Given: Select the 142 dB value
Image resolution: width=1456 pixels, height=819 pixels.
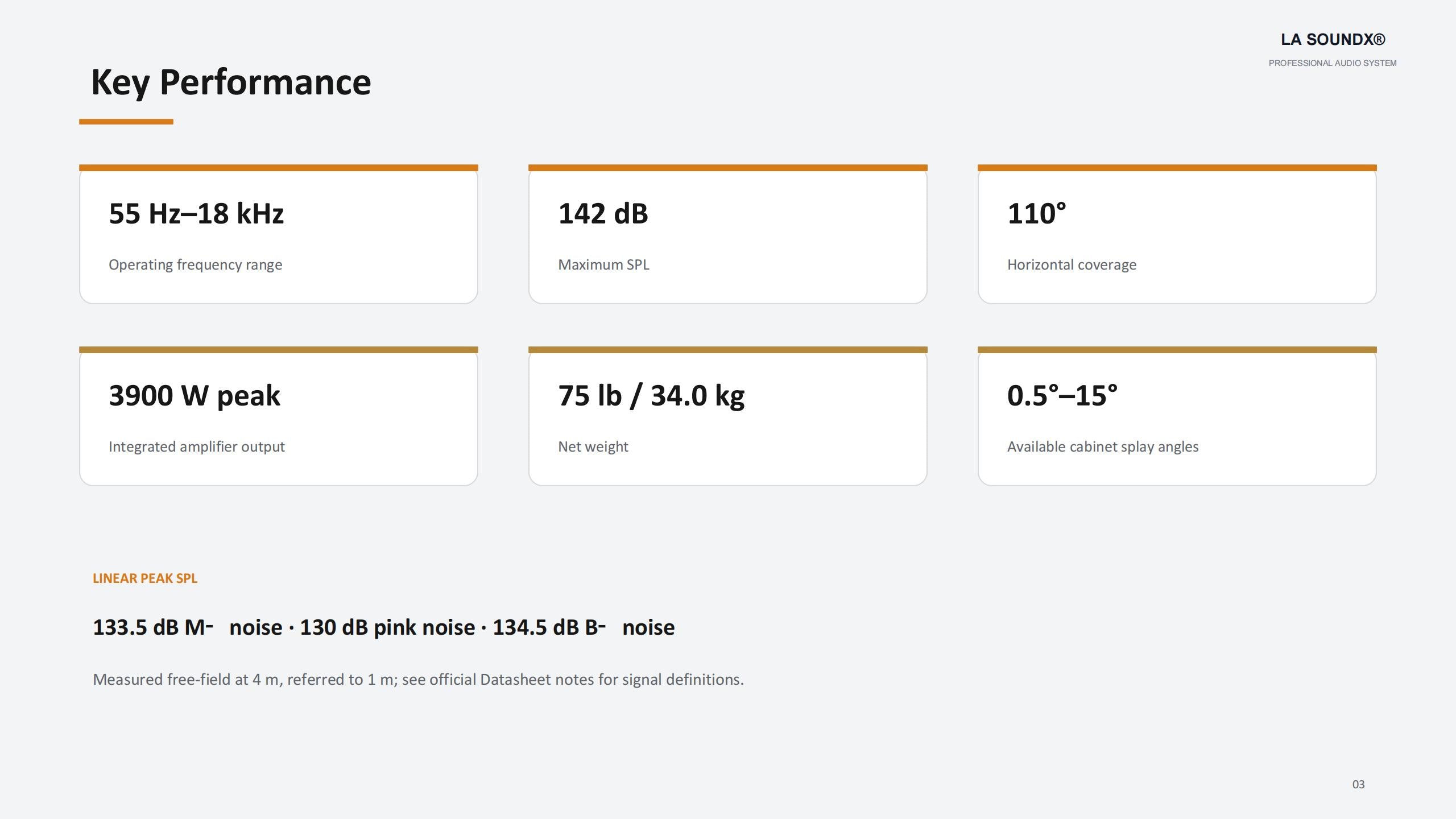Looking at the screenshot, I should [x=603, y=214].
